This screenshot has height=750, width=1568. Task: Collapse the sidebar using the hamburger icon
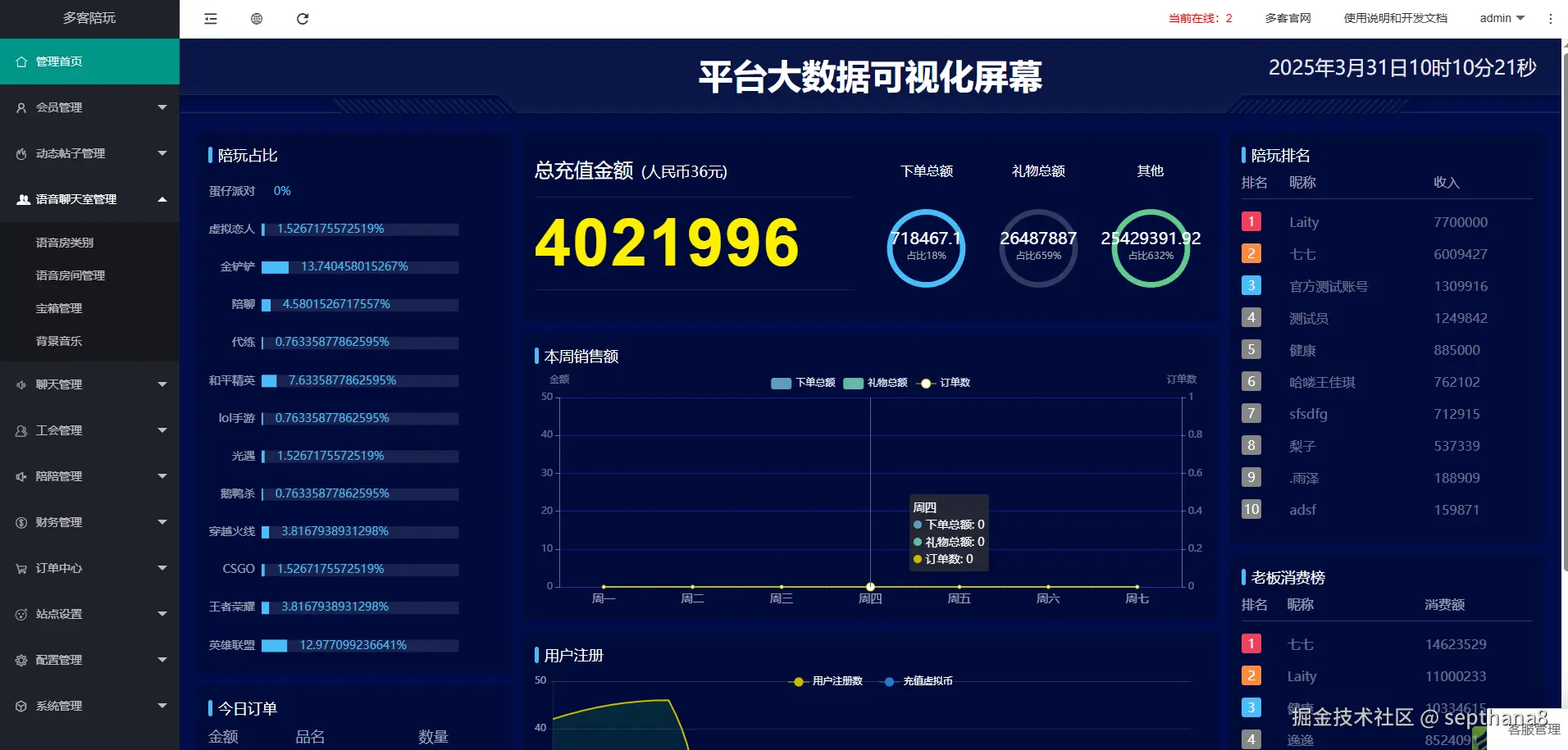coord(210,18)
